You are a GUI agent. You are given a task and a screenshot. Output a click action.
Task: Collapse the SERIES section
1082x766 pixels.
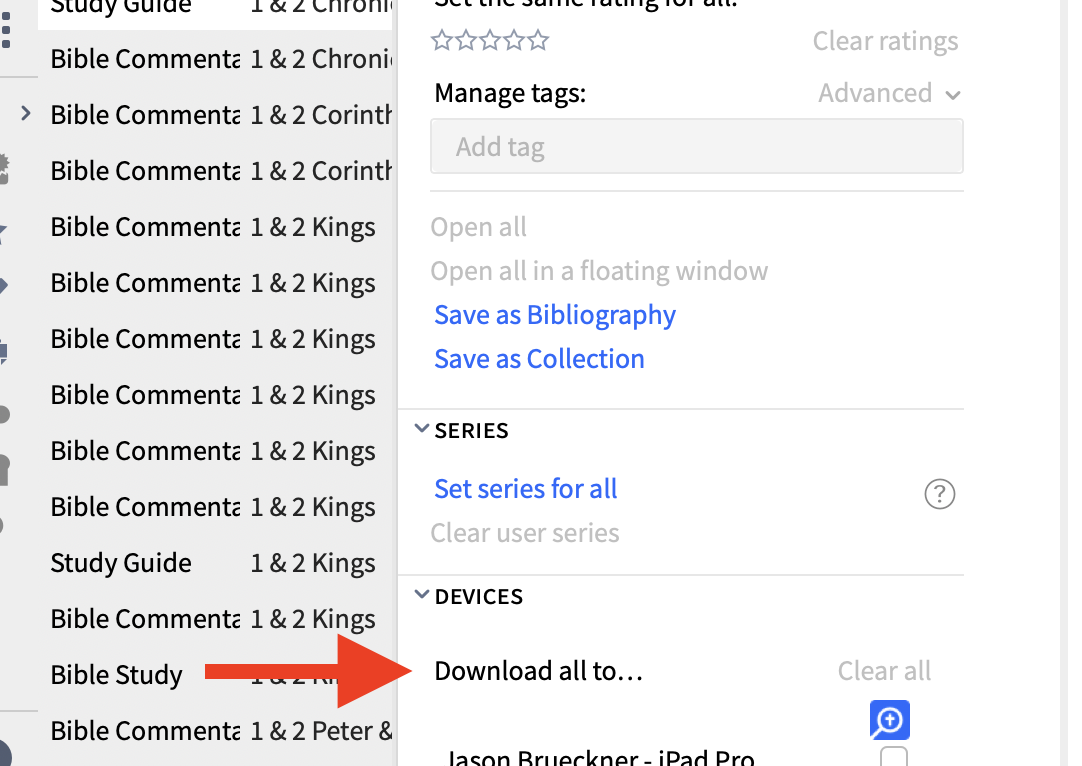coord(421,428)
